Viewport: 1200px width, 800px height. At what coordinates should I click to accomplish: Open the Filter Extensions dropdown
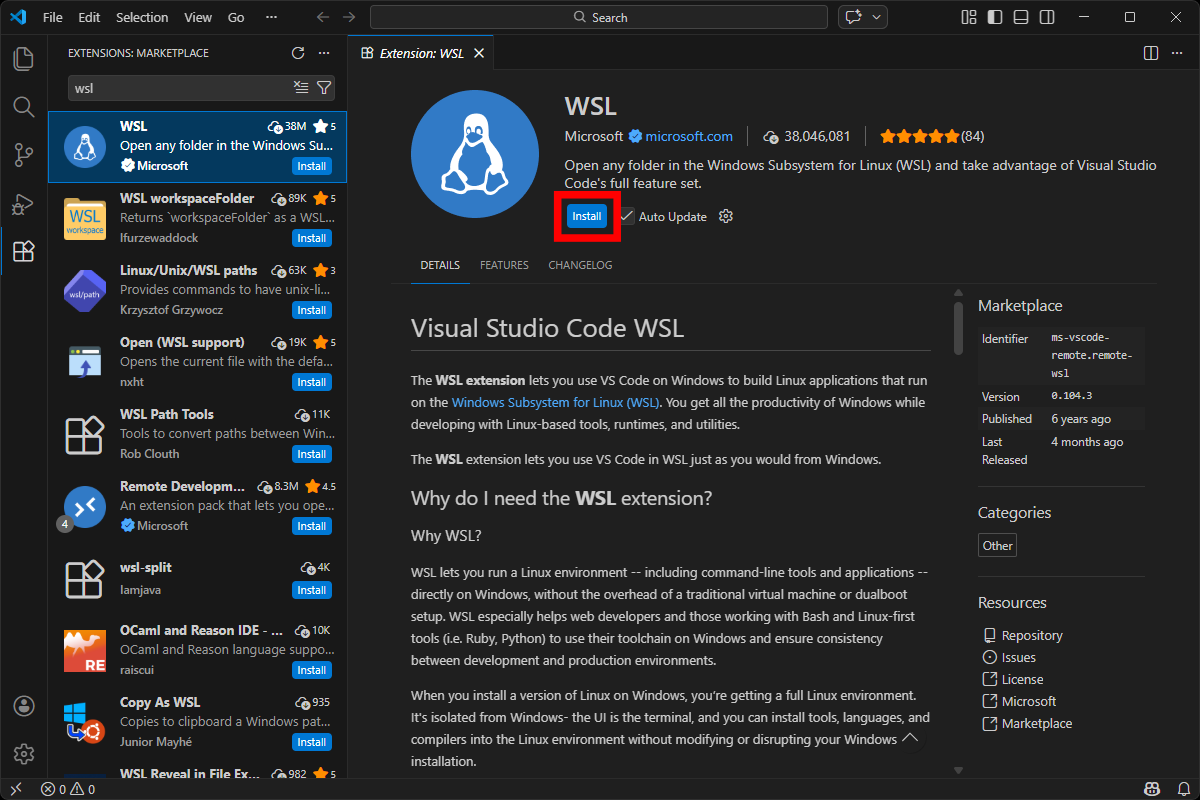click(x=324, y=88)
